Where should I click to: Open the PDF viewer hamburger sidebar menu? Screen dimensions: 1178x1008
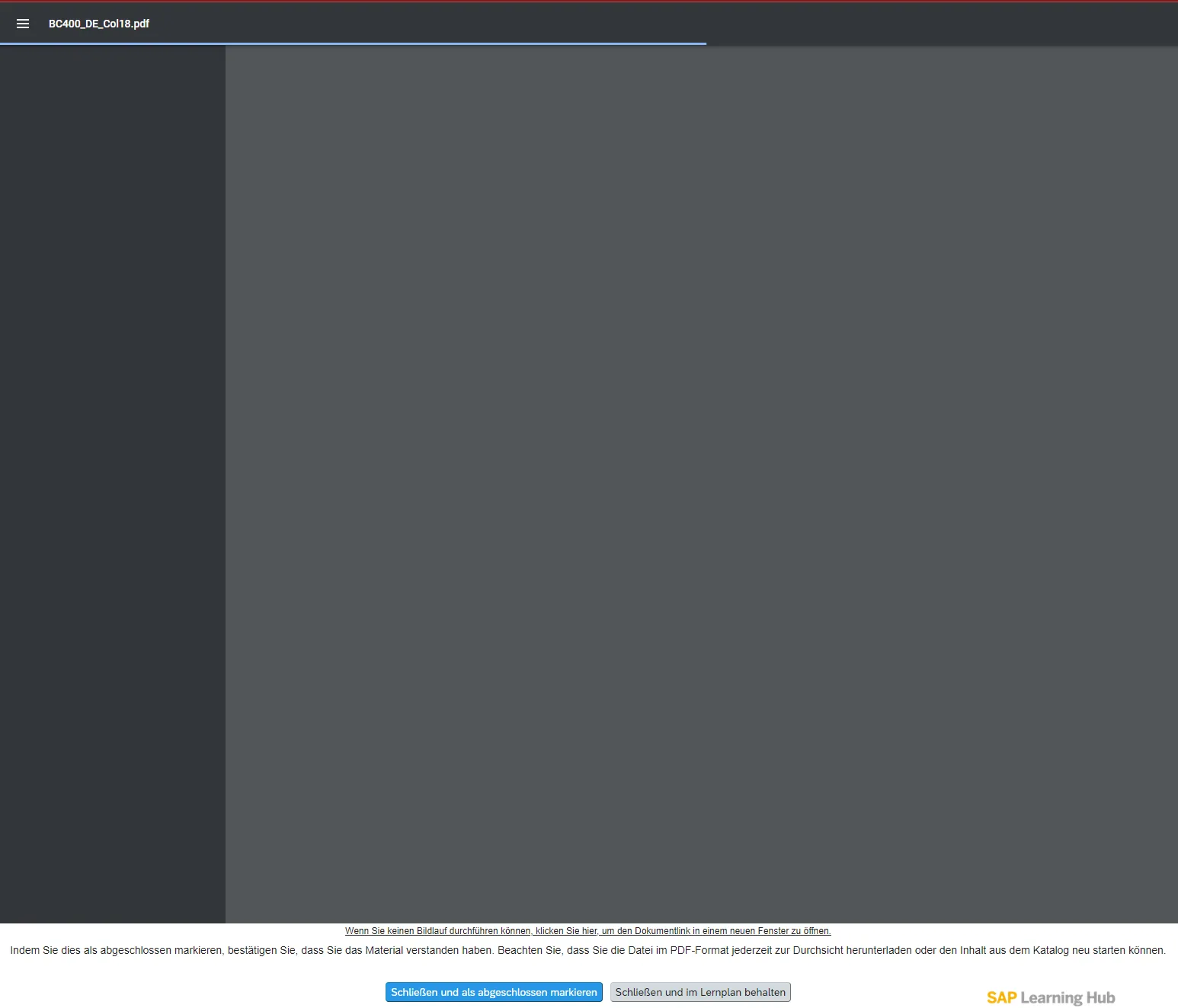(23, 24)
